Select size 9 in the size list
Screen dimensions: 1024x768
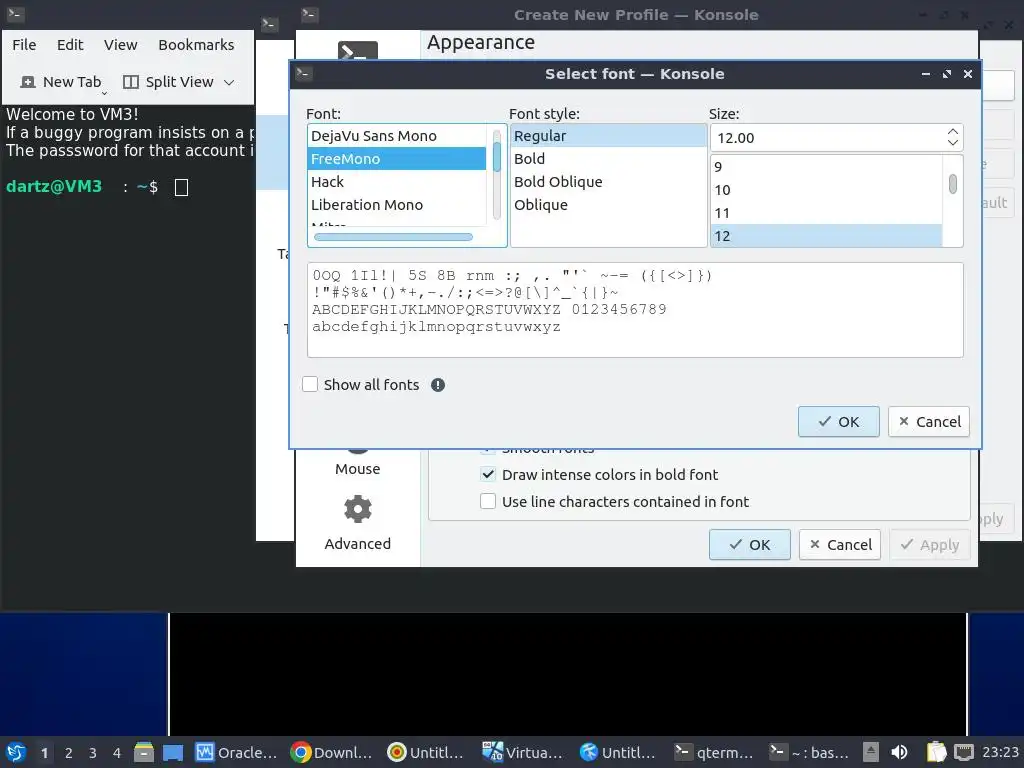click(826, 167)
